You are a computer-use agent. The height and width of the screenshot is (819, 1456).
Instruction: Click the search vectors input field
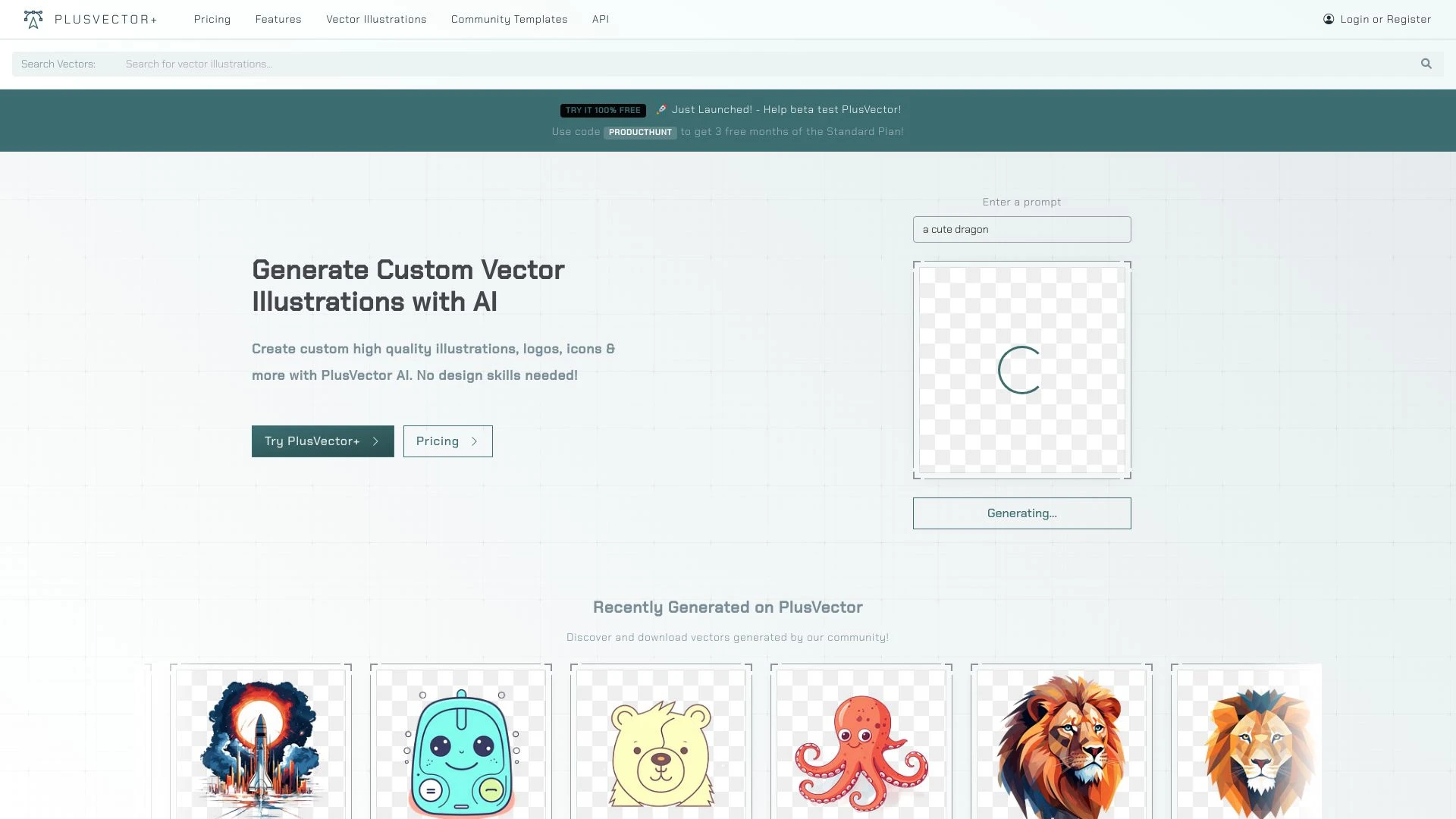[x=531, y=64]
